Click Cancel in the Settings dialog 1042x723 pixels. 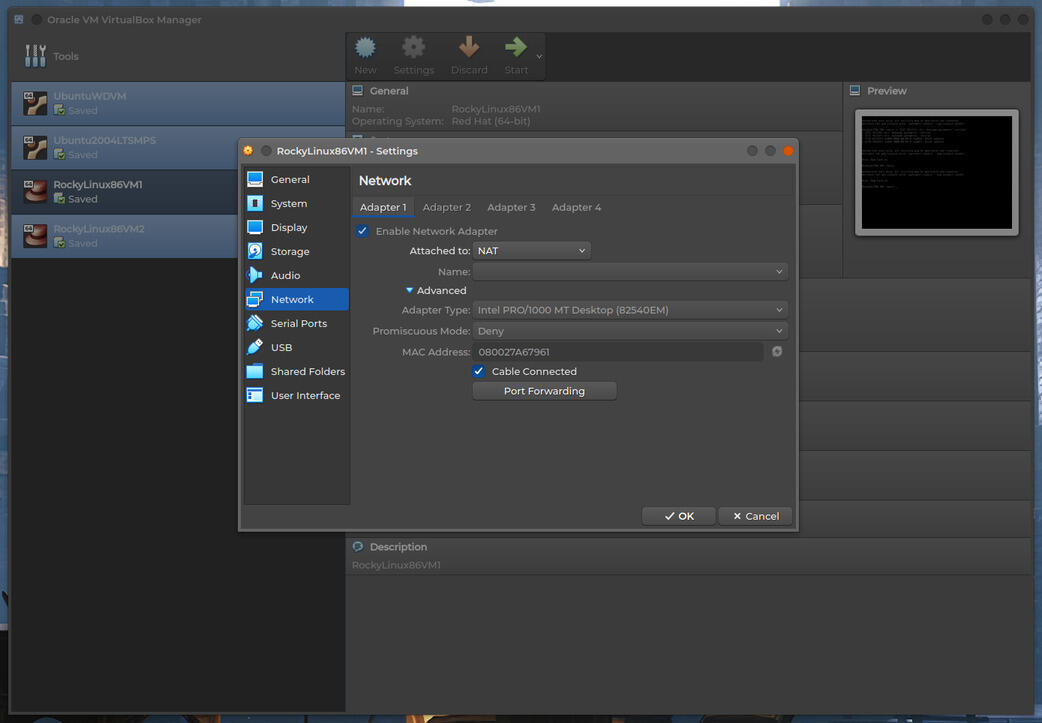(x=756, y=516)
